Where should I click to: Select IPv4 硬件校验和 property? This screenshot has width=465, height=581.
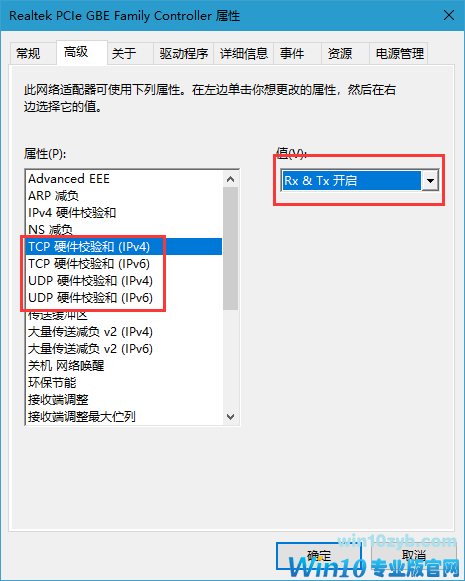[x=72, y=213]
